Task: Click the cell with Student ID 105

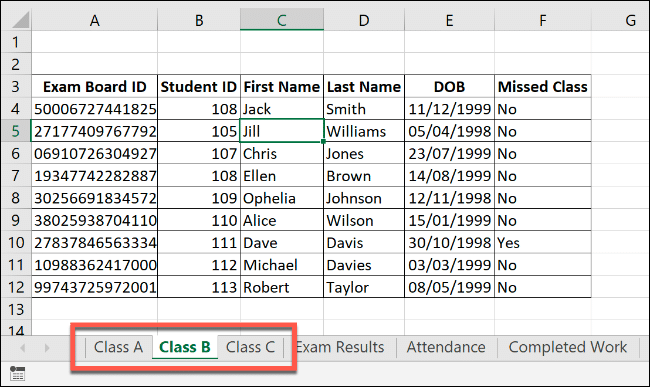Action: [x=199, y=131]
